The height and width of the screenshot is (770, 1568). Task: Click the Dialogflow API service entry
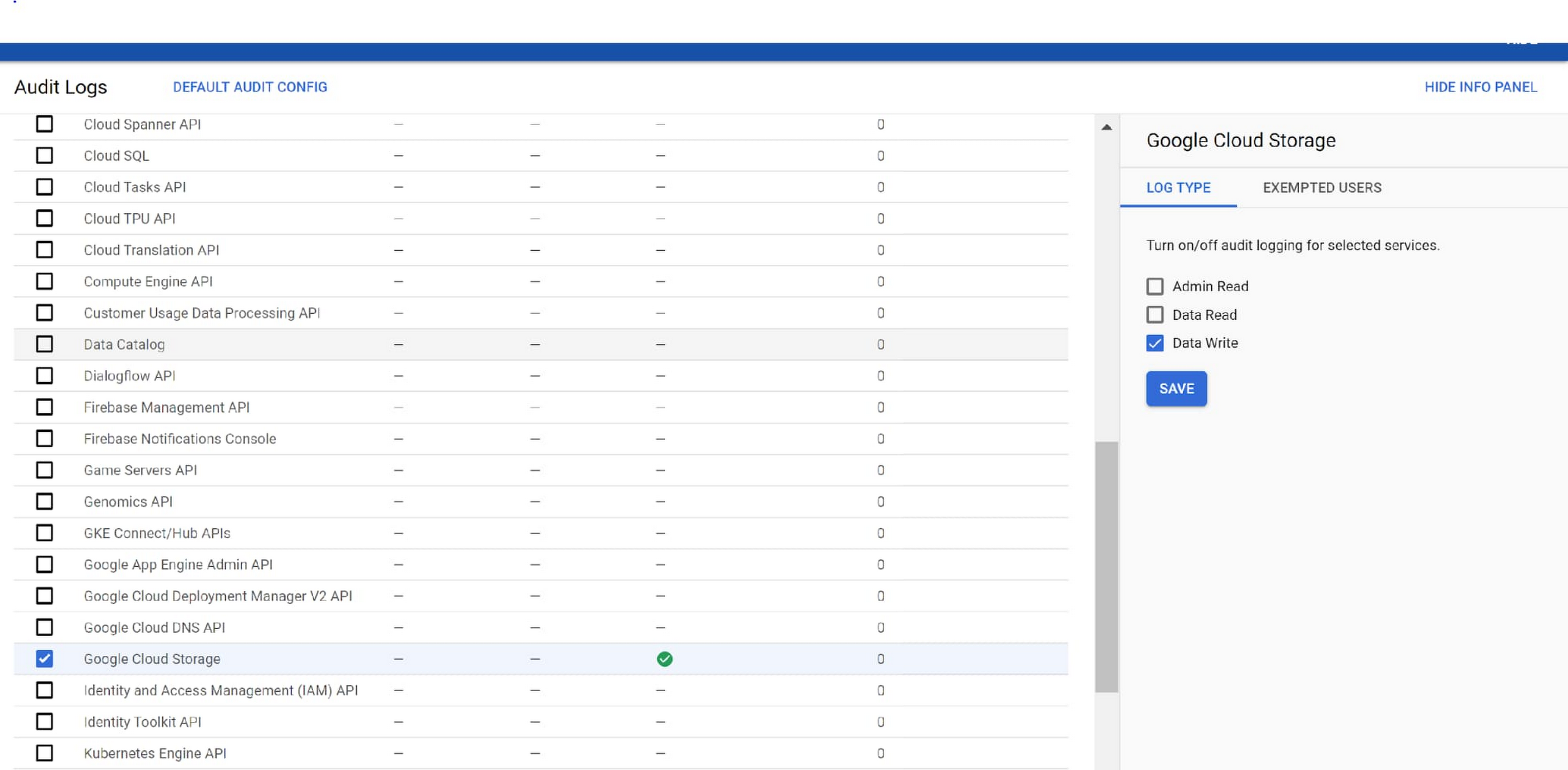click(x=129, y=375)
